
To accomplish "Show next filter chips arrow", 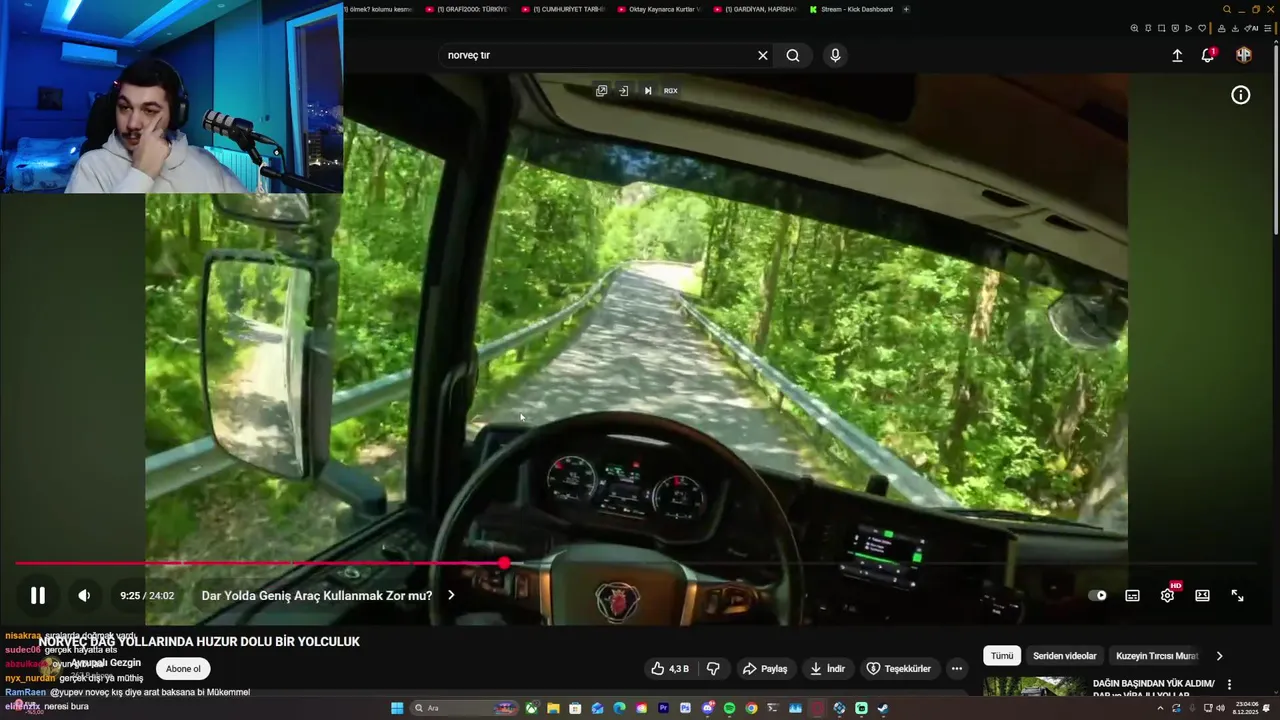I will [1219, 656].
